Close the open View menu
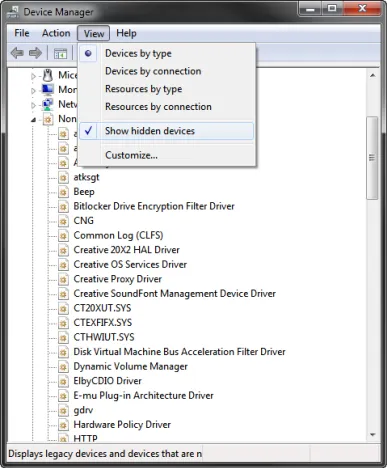This screenshot has height=468, width=387. tap(94, 33)
